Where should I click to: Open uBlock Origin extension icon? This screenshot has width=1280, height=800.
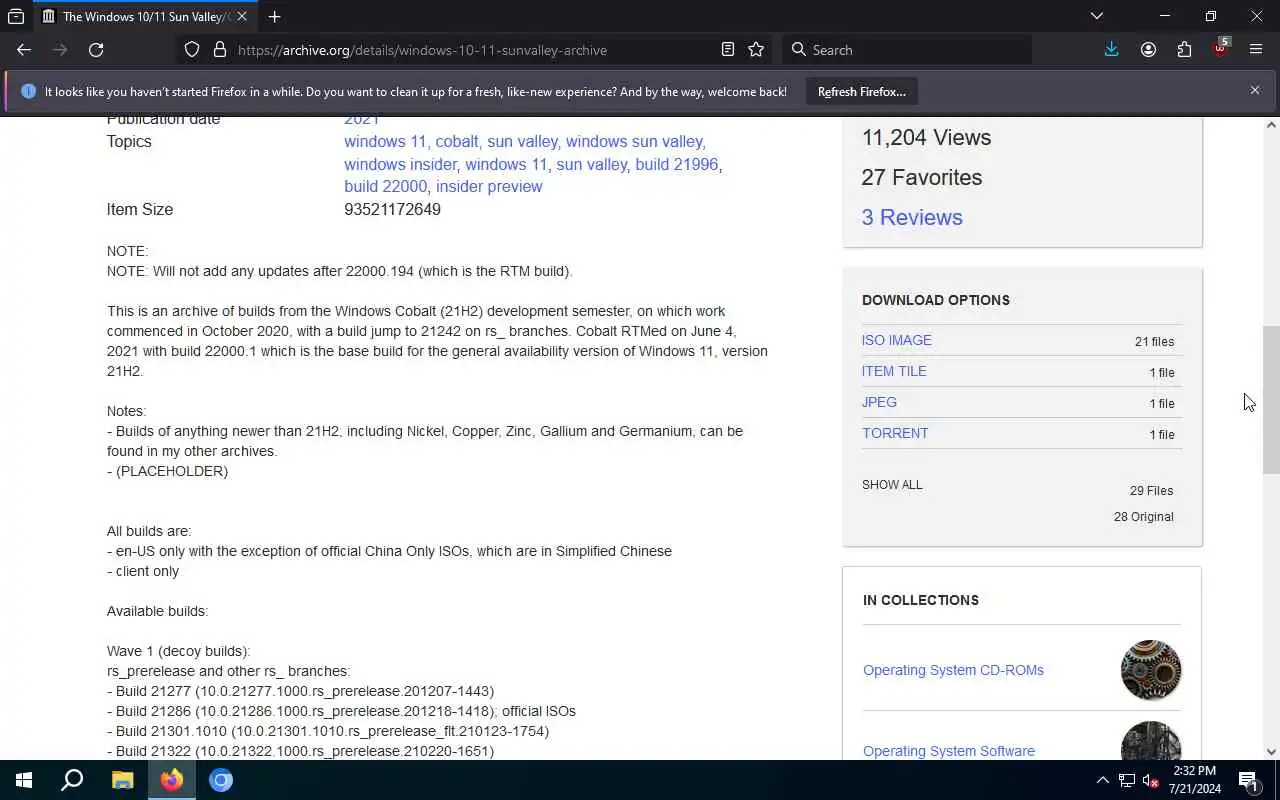(1220, 48)
